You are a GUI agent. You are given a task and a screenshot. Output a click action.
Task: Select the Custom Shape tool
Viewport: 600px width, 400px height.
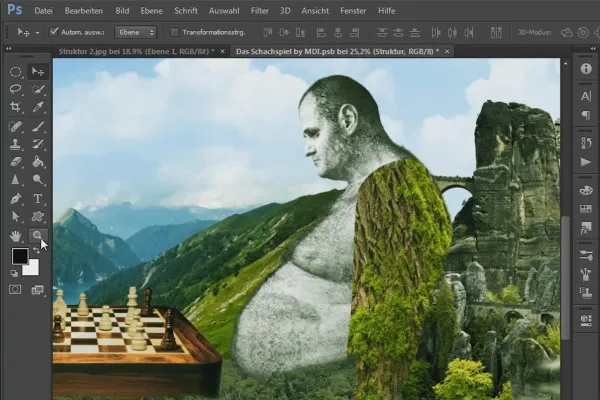click(38, 216)
